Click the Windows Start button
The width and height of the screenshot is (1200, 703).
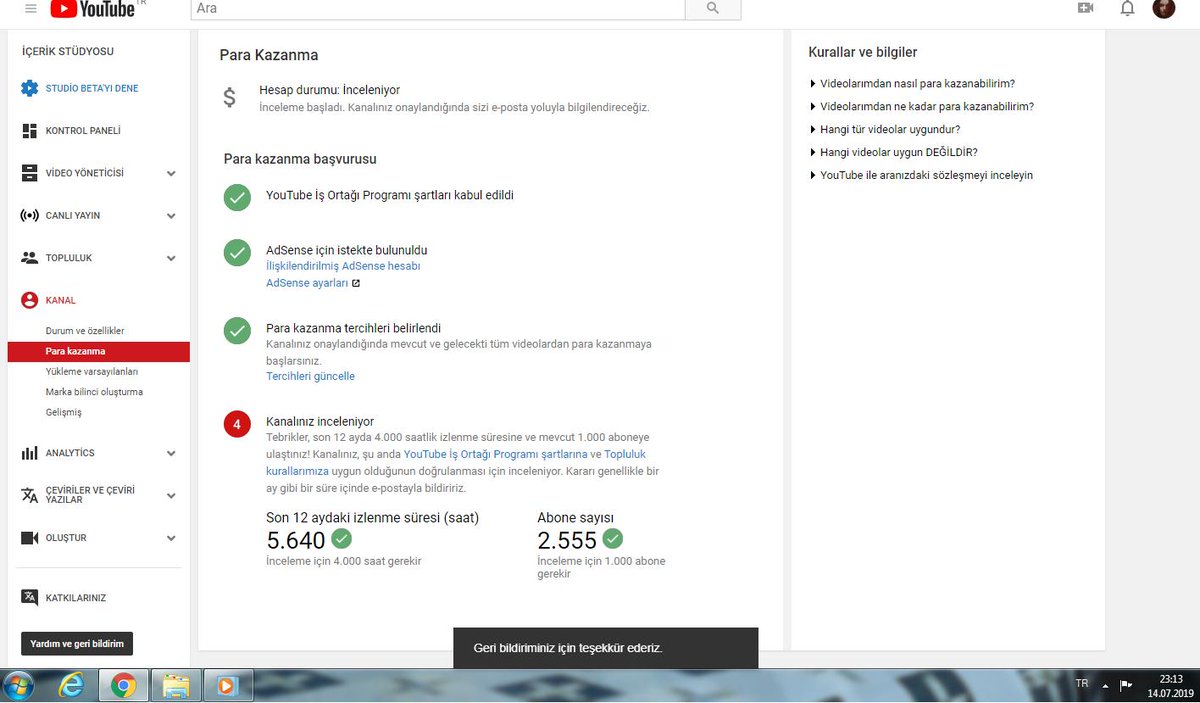tap(19, 686)
